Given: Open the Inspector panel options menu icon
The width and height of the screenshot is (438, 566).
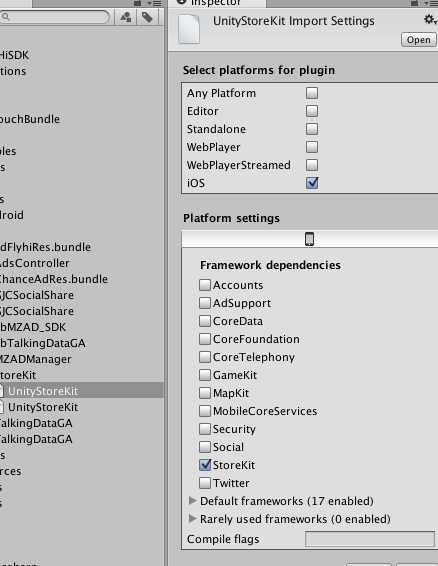Looking at the screenshot, I should 431,3.
